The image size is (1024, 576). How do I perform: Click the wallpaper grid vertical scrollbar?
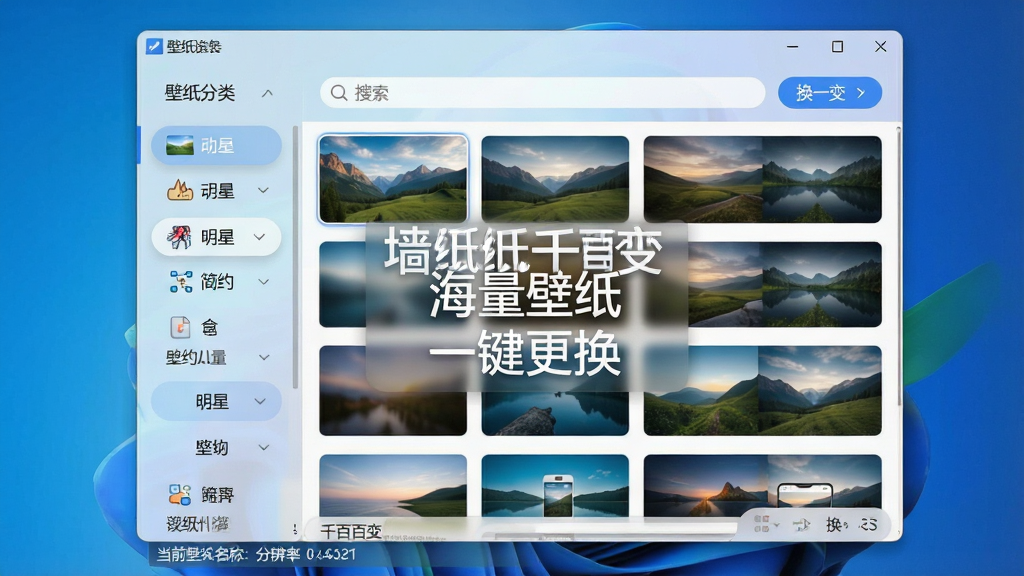899,266
